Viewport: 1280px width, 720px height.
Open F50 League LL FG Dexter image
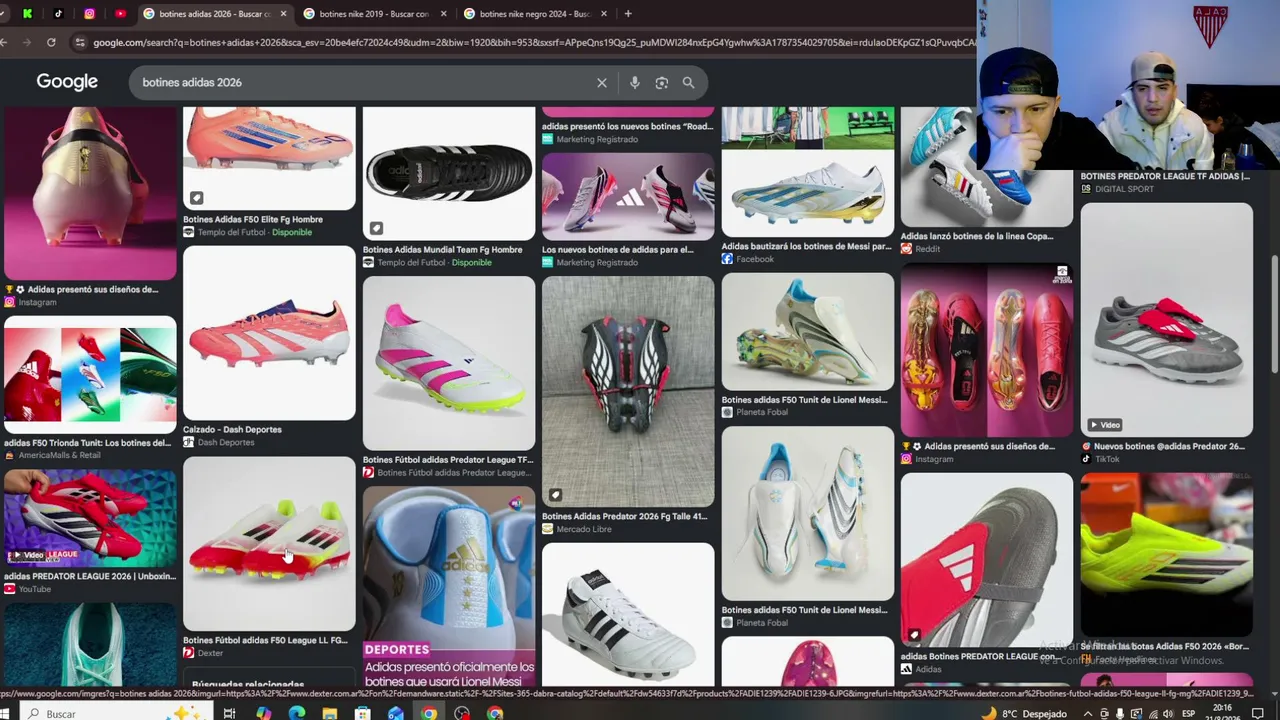(x=269, y=544)
